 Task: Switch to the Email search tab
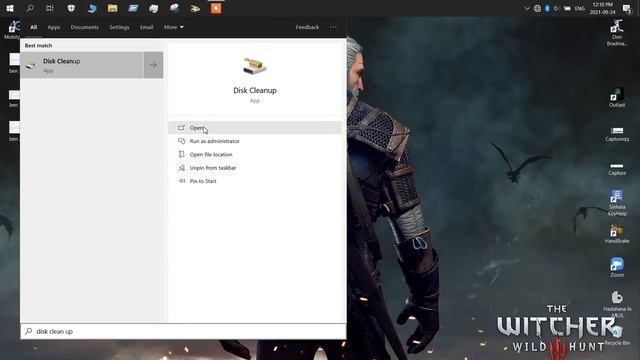147,27
